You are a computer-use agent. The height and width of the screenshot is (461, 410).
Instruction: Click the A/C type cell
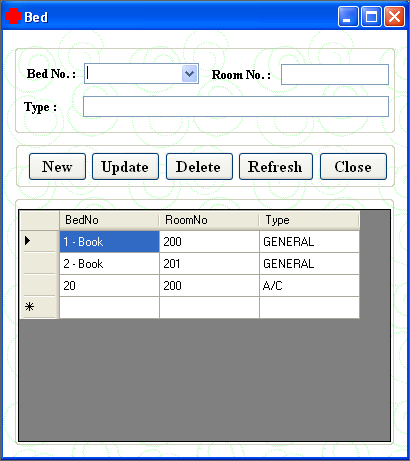(x=309, y=286)
